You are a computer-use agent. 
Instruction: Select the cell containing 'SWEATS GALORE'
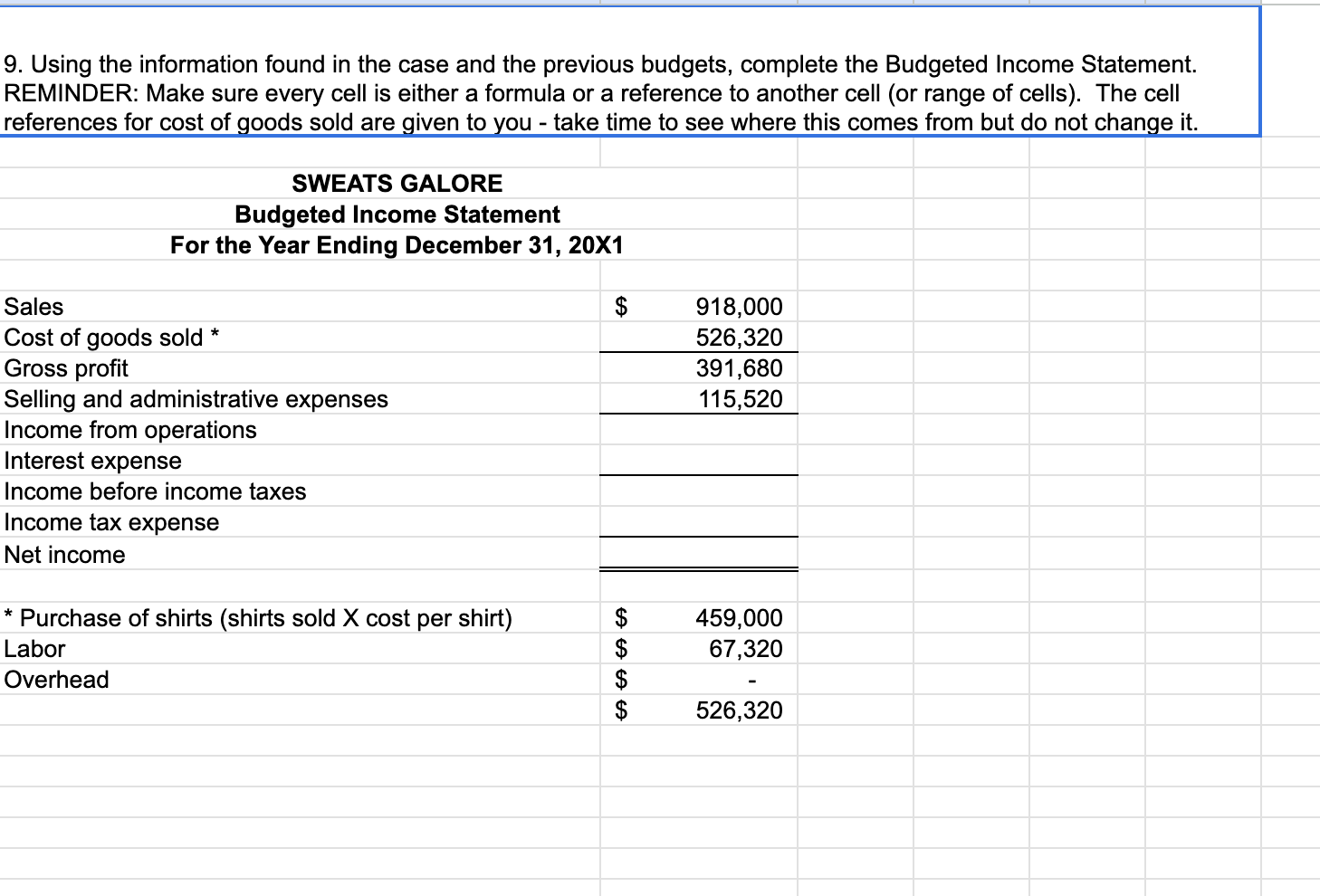396,184
